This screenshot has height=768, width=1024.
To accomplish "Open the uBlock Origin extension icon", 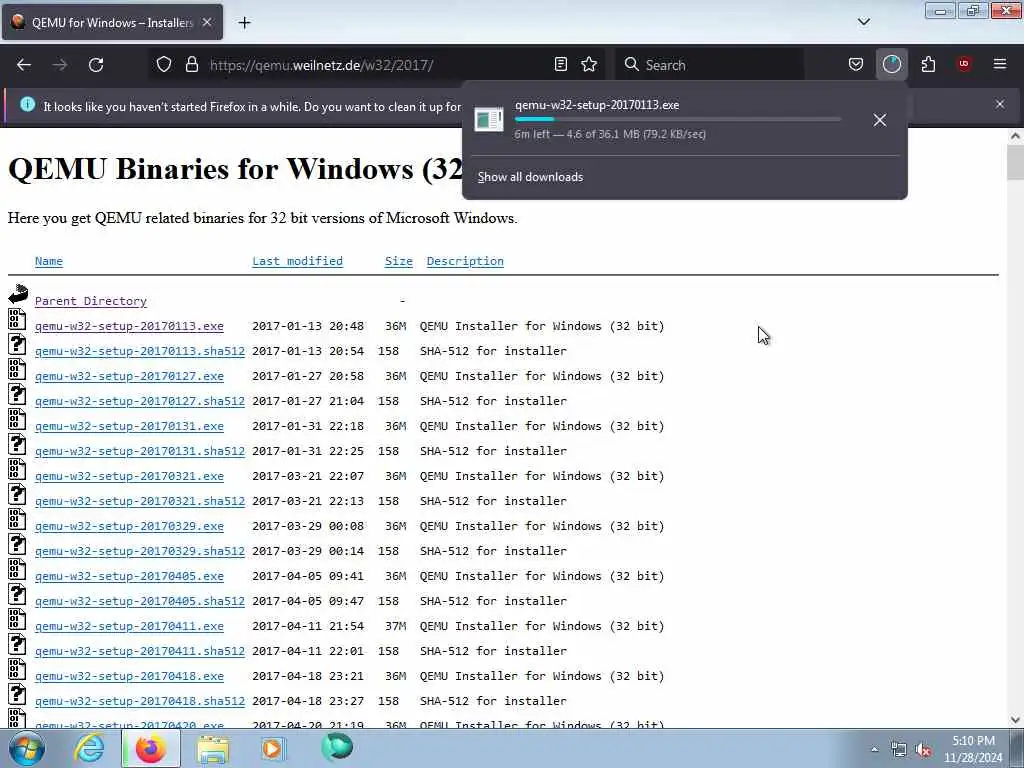I will pyautogui.click(x=964, y=64).
